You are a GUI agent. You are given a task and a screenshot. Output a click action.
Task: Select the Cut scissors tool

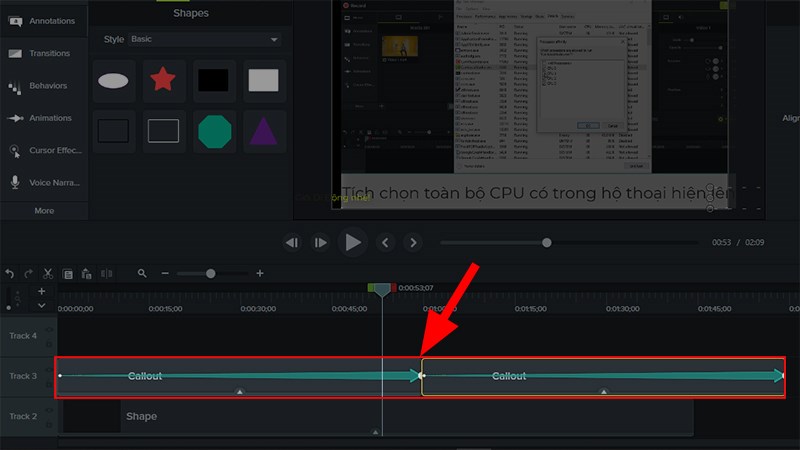[48, 273]
